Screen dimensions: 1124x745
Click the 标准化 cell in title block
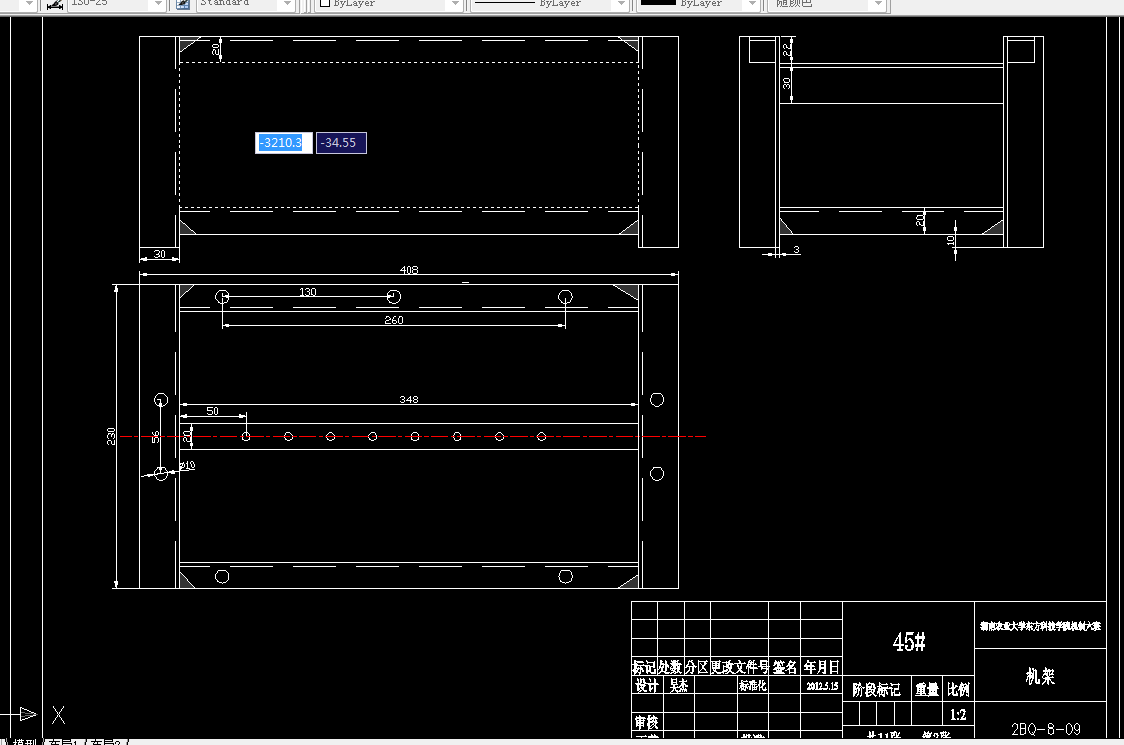click(x=753, y=685)
